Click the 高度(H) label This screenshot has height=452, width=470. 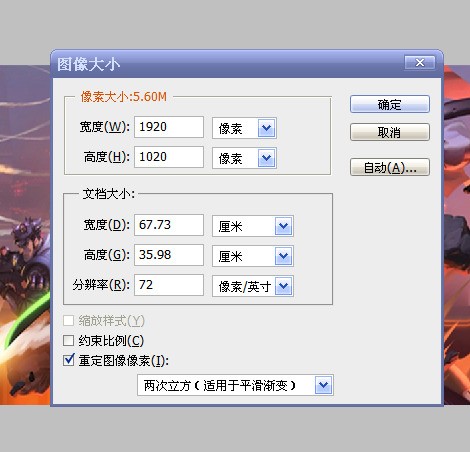107,157
